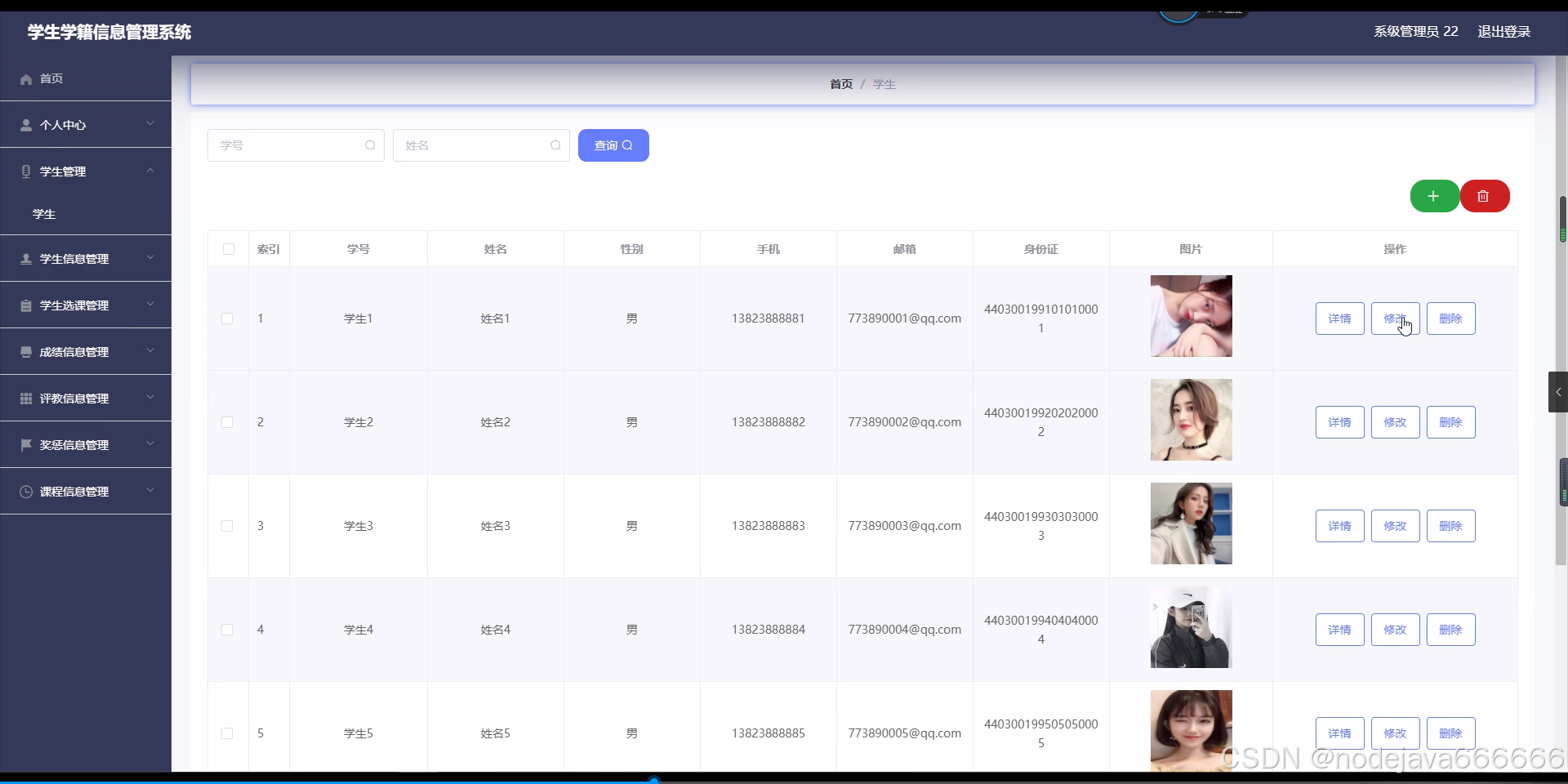Click the flag icon beside 奖惩信息管理

click(x=26, y=445)
